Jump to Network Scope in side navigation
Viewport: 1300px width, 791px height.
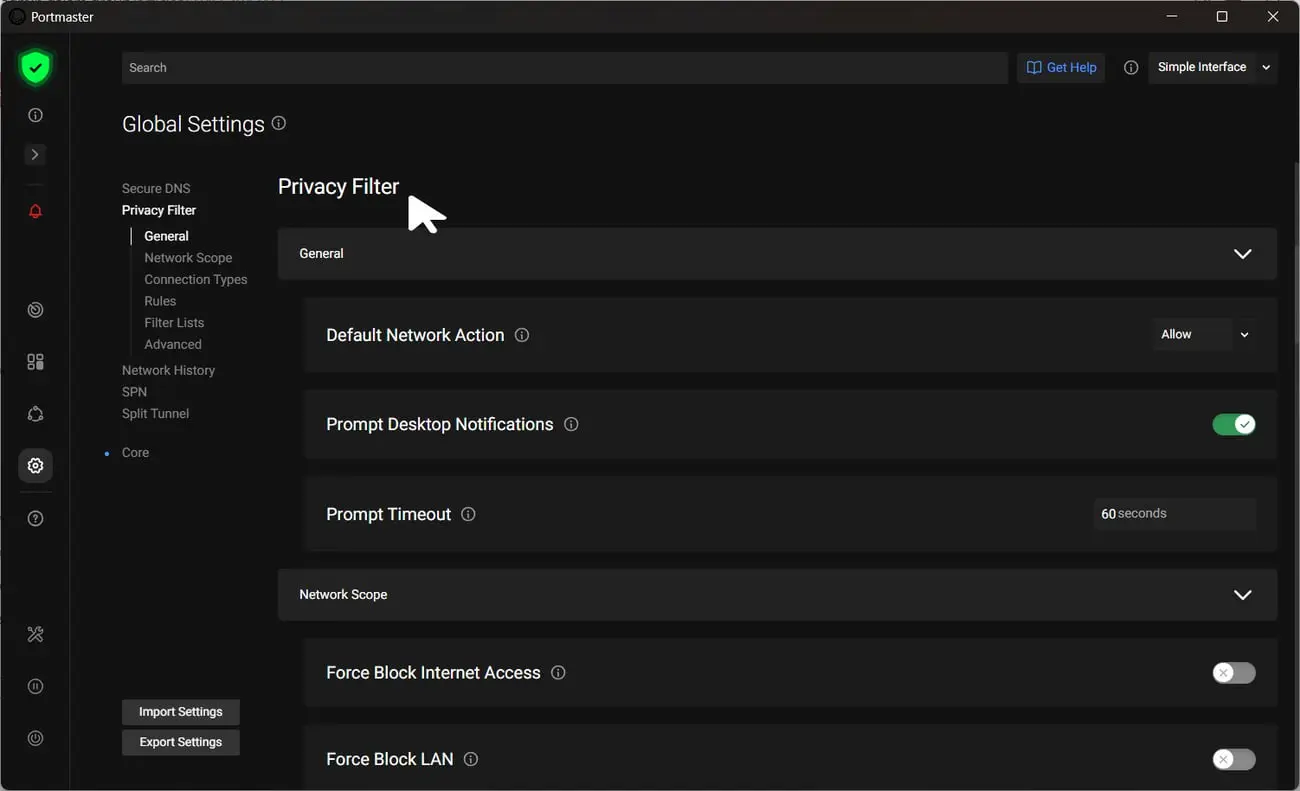pos(188,258)
